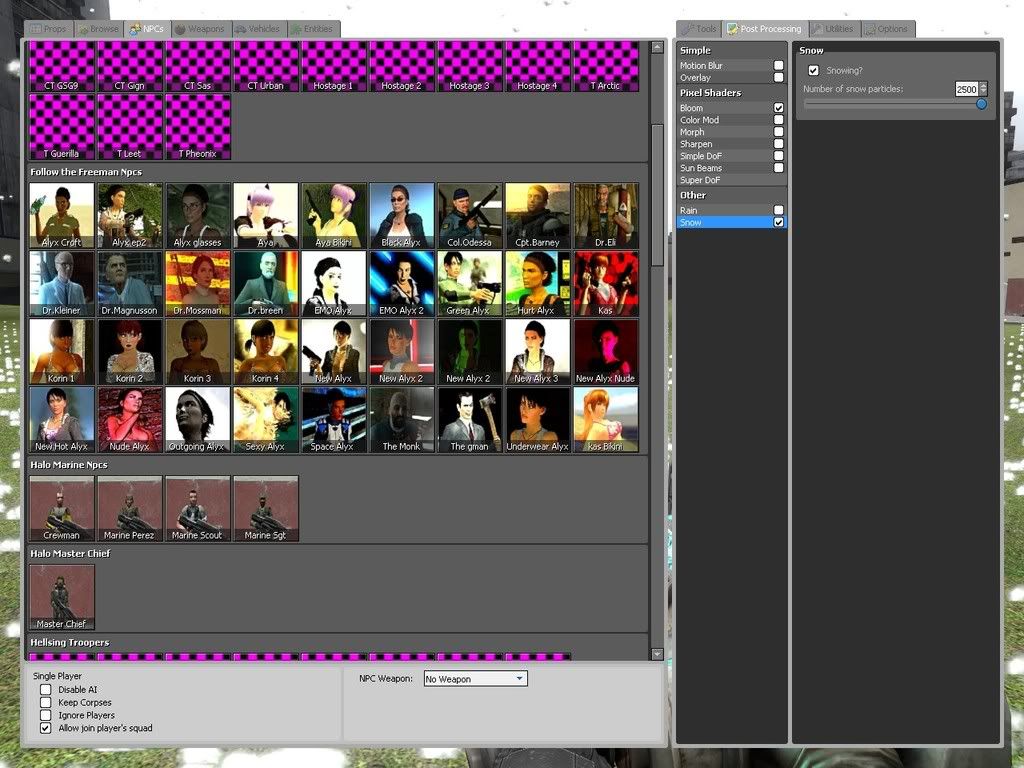Disable the Bloom pixel shader checkbox
This screenshot has height=768, width=1024.
point(778,108)
